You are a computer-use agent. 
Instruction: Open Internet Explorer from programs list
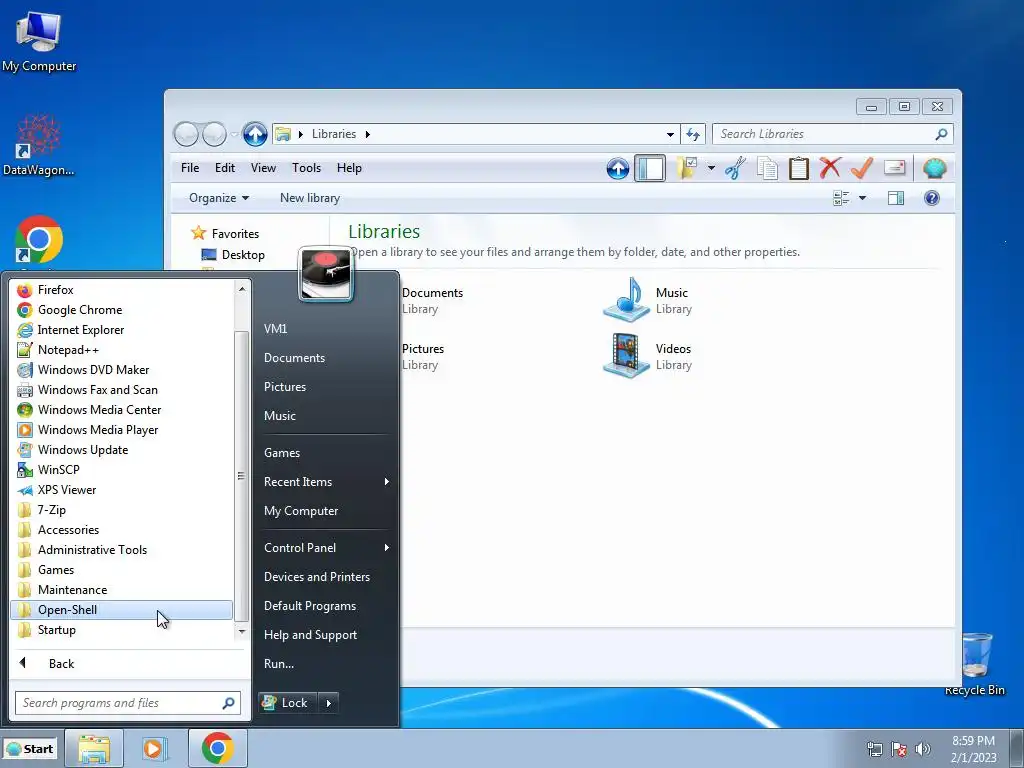pyautogui.click(x=121, y=330)
